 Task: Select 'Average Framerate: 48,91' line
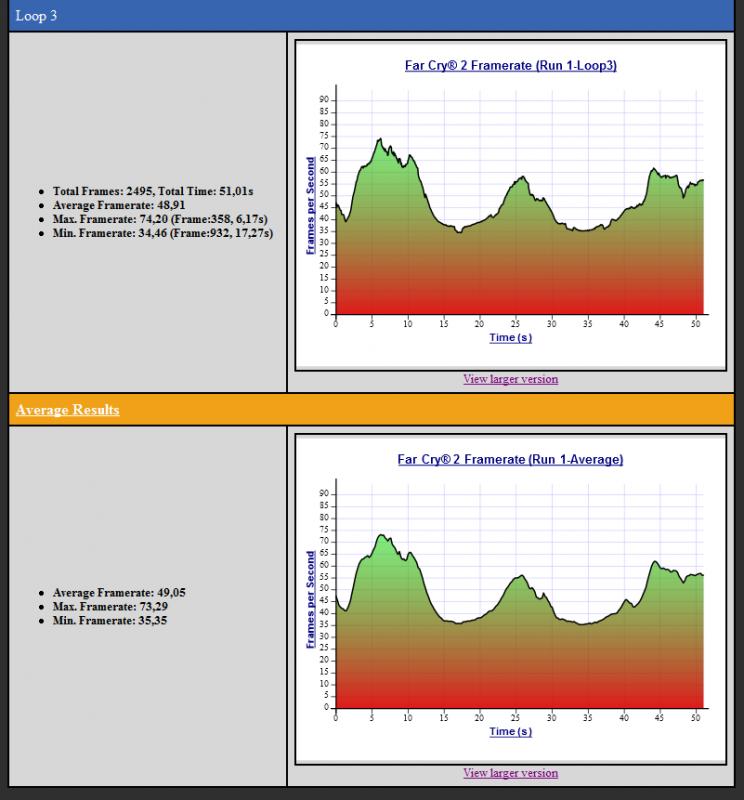coord(119,205)
